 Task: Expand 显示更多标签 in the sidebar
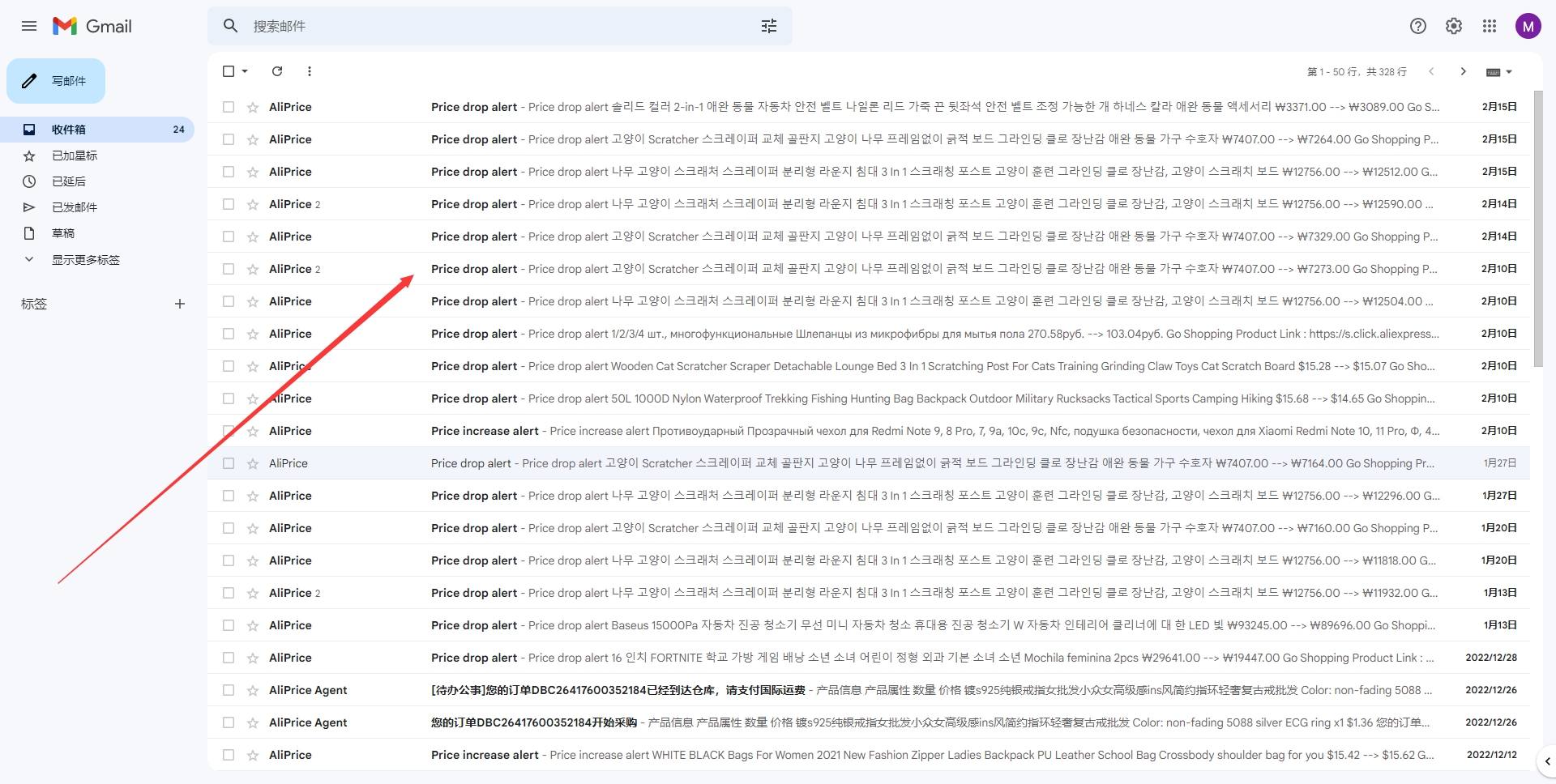click(85, 260)
